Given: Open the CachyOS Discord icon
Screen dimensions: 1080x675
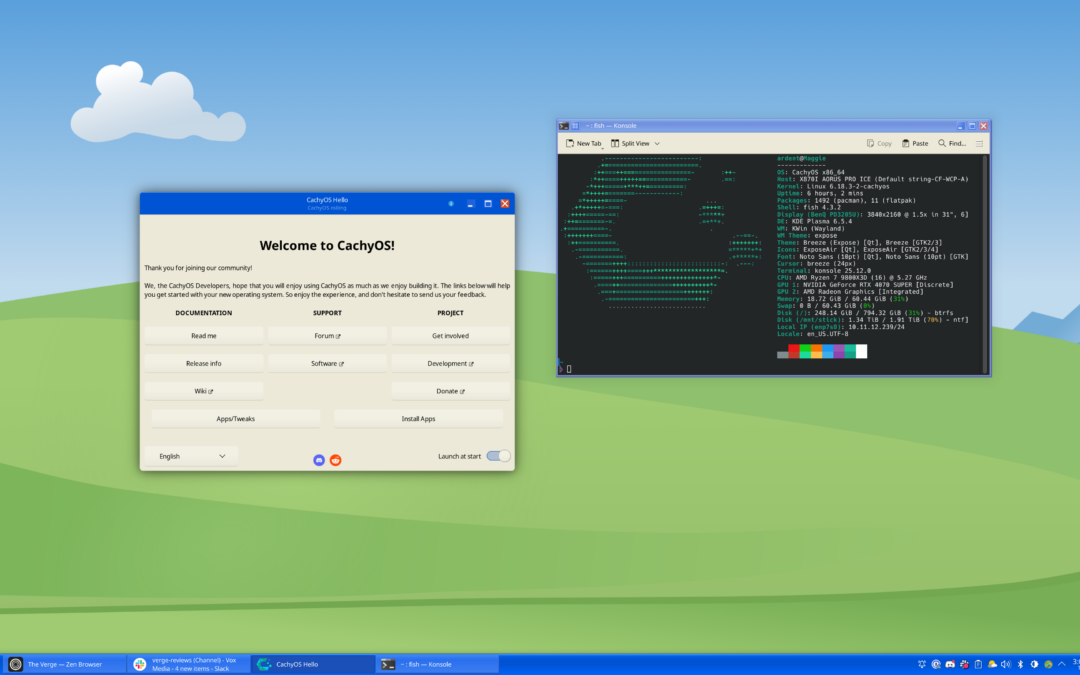Looking at the screenshot, I should click(319, 460).
